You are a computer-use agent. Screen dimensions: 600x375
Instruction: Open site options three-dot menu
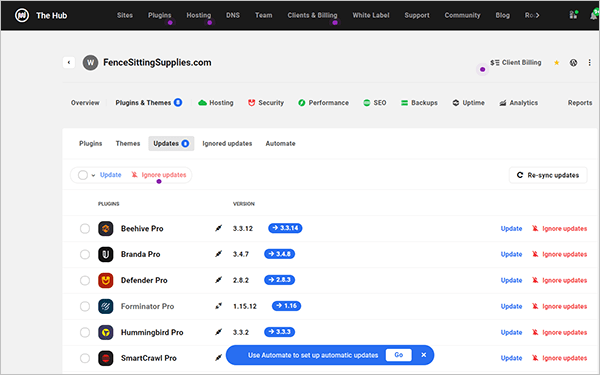[589, 63]
